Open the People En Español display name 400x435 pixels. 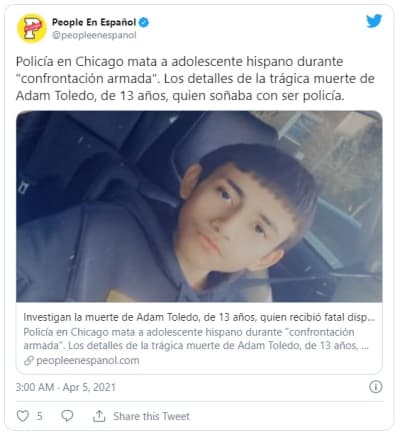coord(94,22)
